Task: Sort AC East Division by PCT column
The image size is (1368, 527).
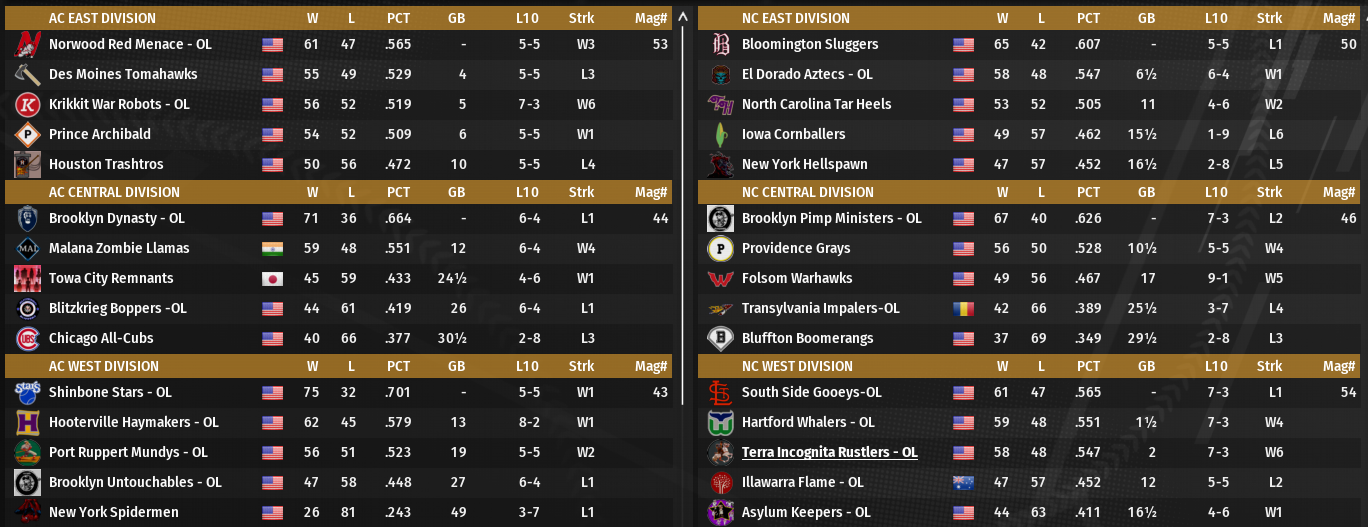Action: tap(398, 18)
